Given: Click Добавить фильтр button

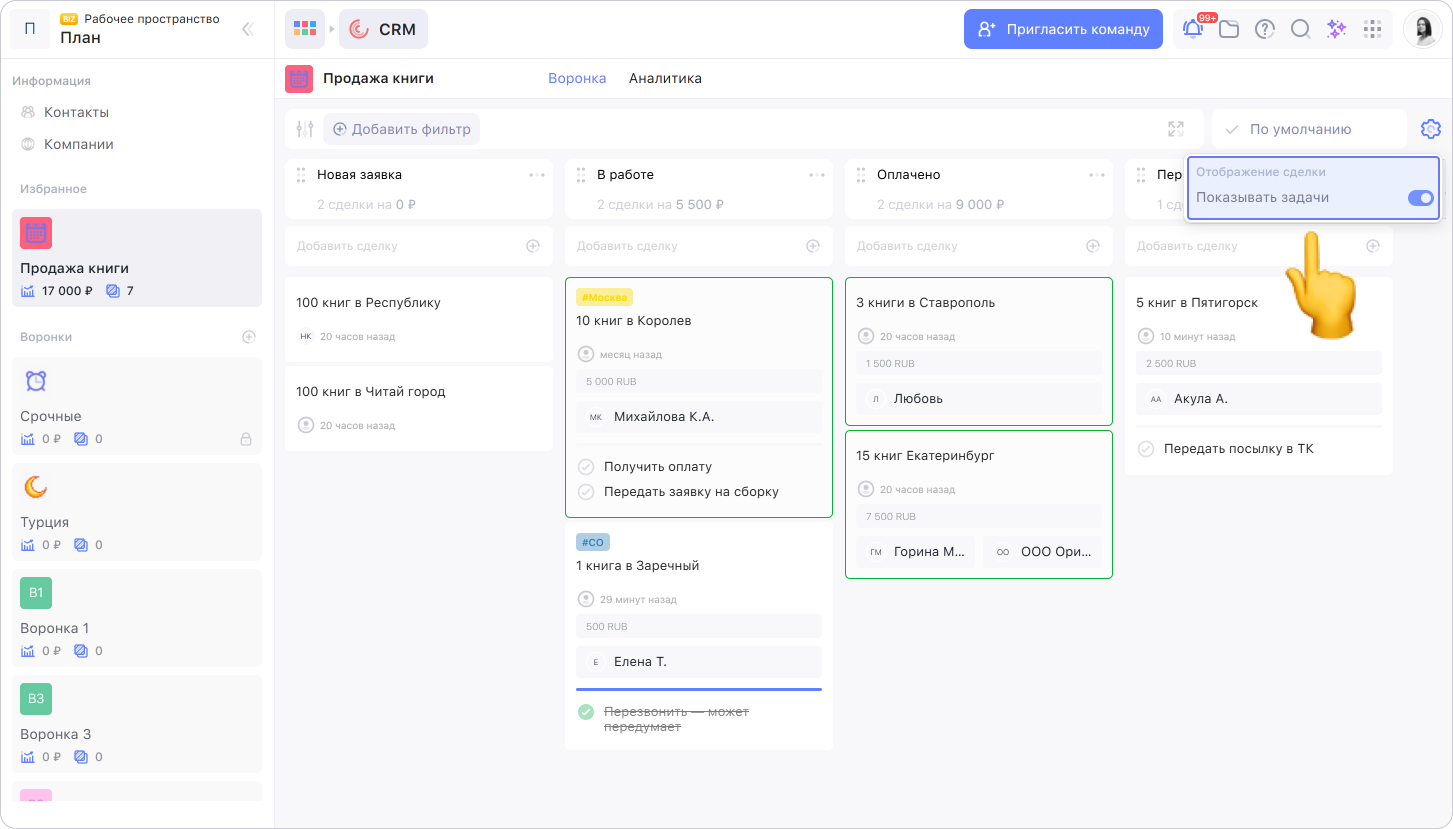Looking at the screenshot, I should 401,129.
